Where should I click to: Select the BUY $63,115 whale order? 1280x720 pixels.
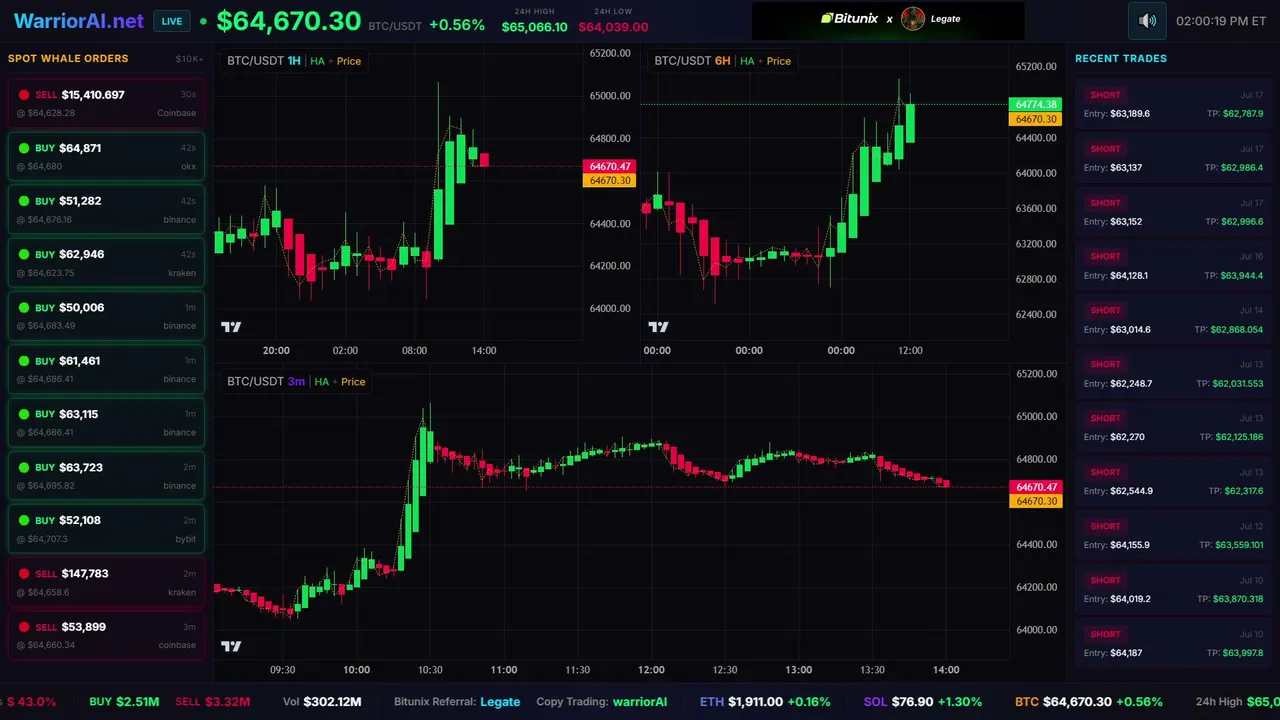coord(106,422)
